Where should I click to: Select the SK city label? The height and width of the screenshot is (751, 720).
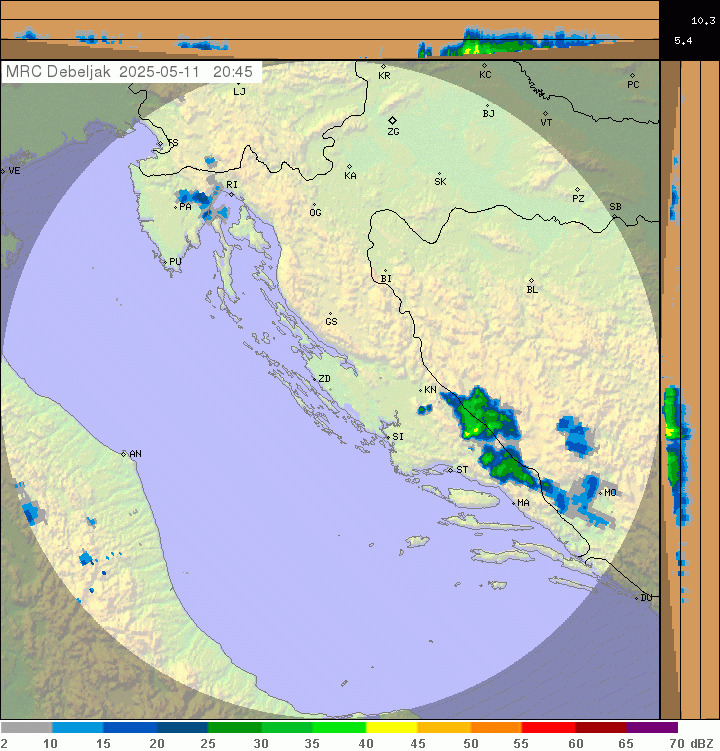click(440, 182)
